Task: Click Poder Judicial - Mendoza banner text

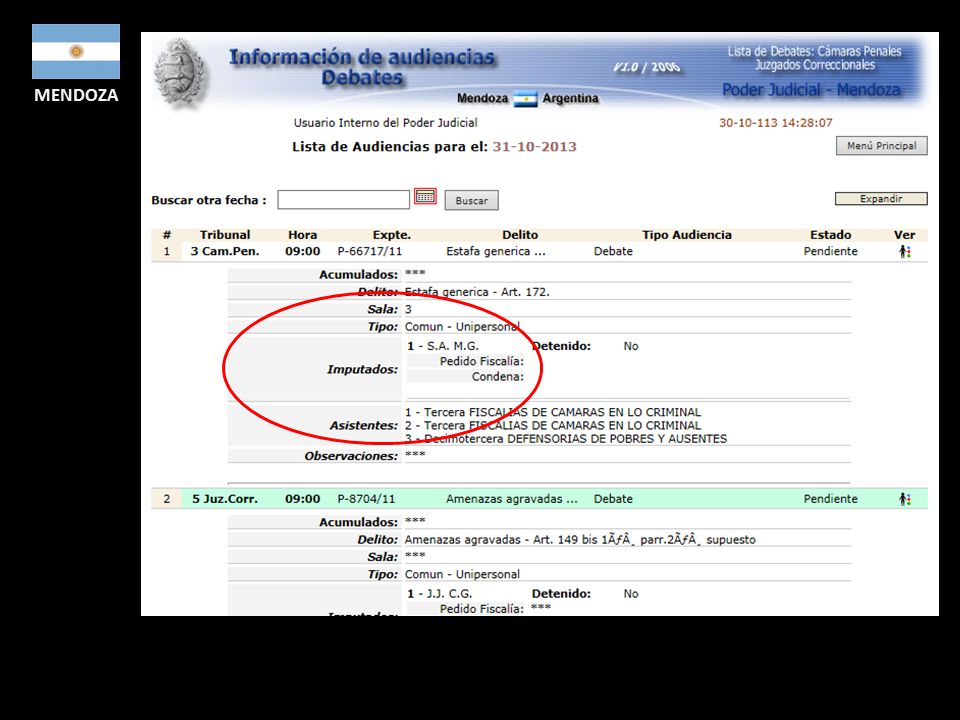Action: tap(811, 91)
